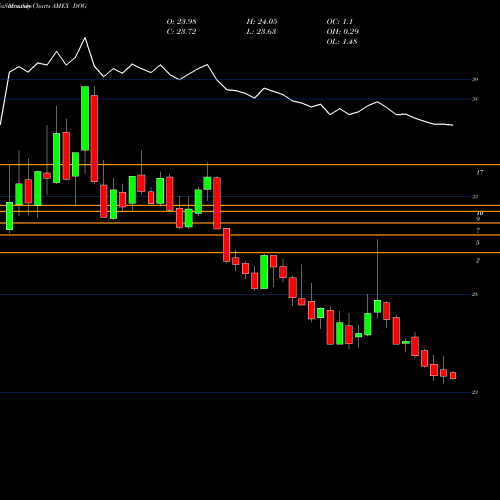Click the 'OL: 1.48' reading

pyautogui.click(x=342, y=42)
